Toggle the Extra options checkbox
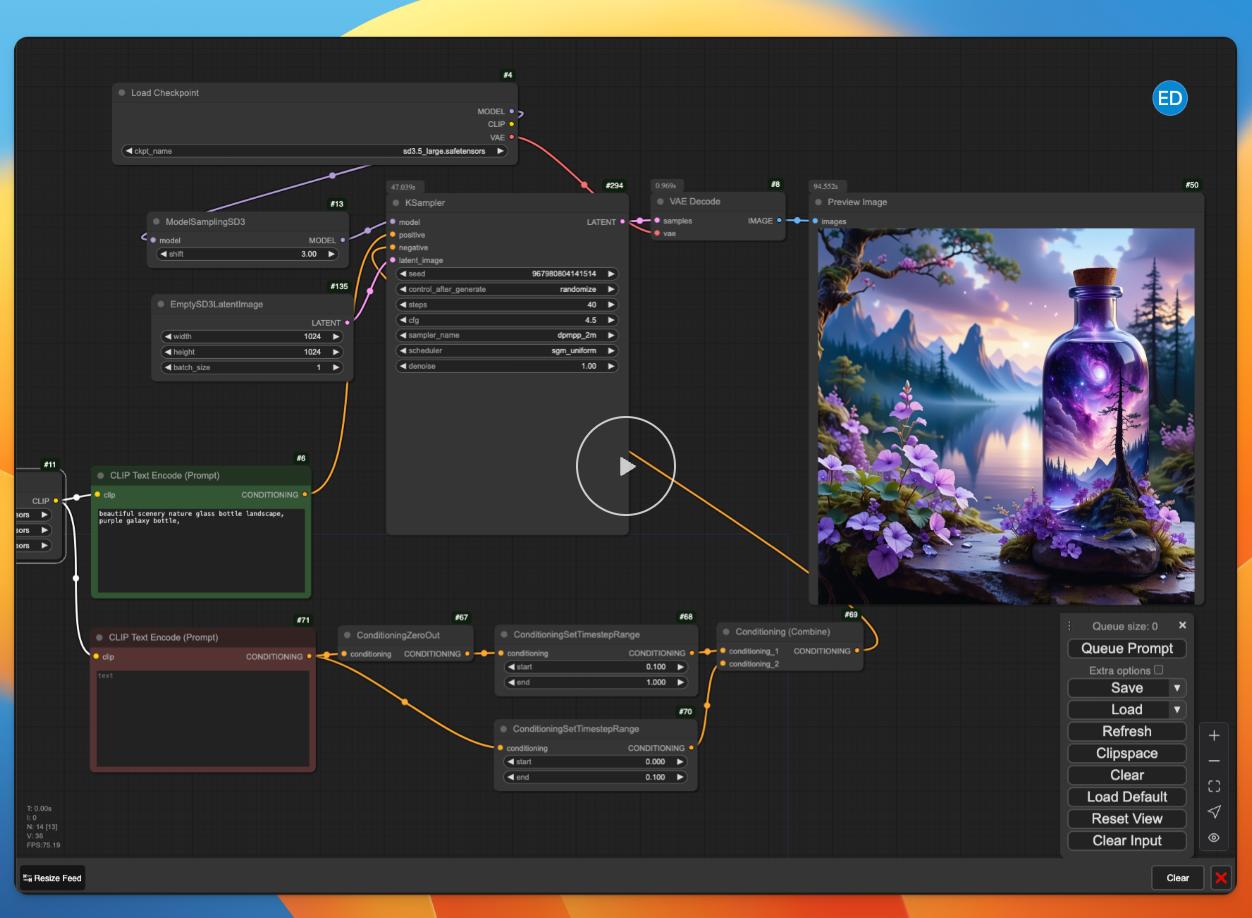 1159,670
